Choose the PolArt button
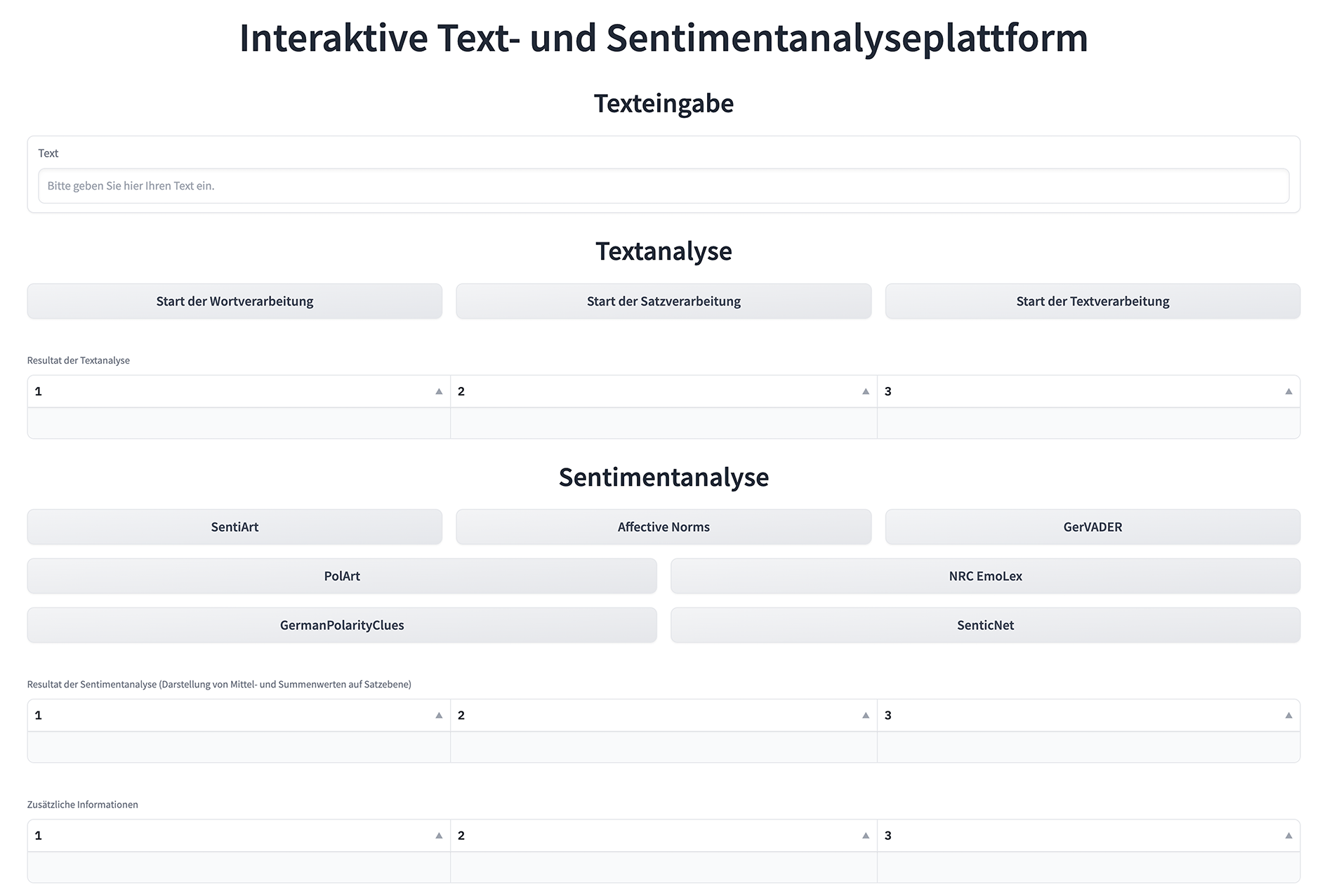 342,576
